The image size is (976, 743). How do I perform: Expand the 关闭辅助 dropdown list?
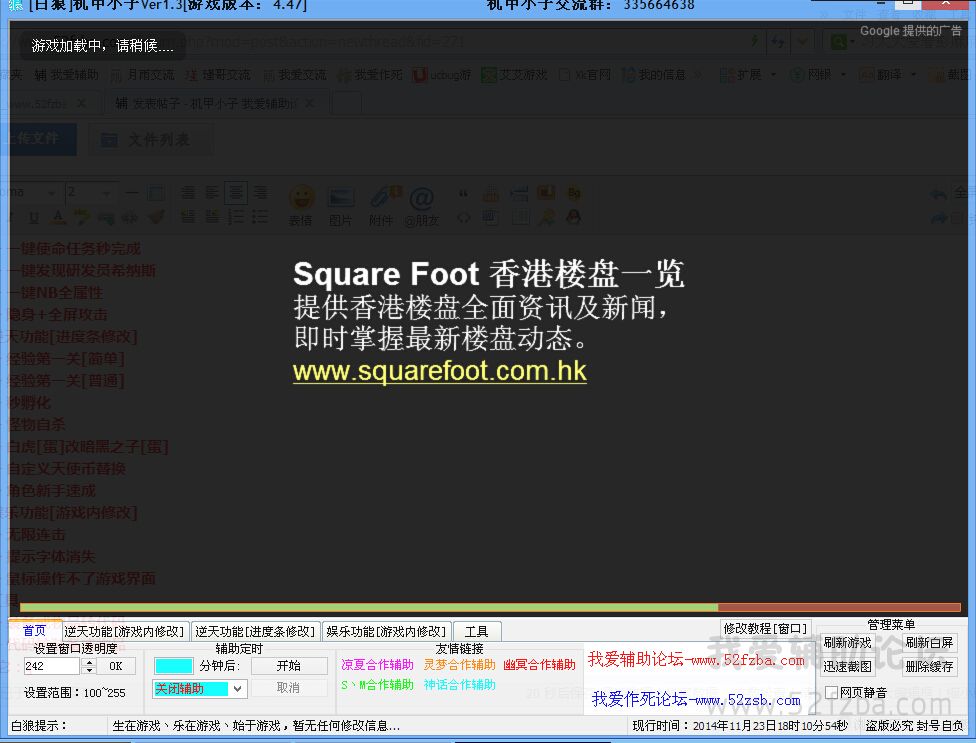coord(238,688)
